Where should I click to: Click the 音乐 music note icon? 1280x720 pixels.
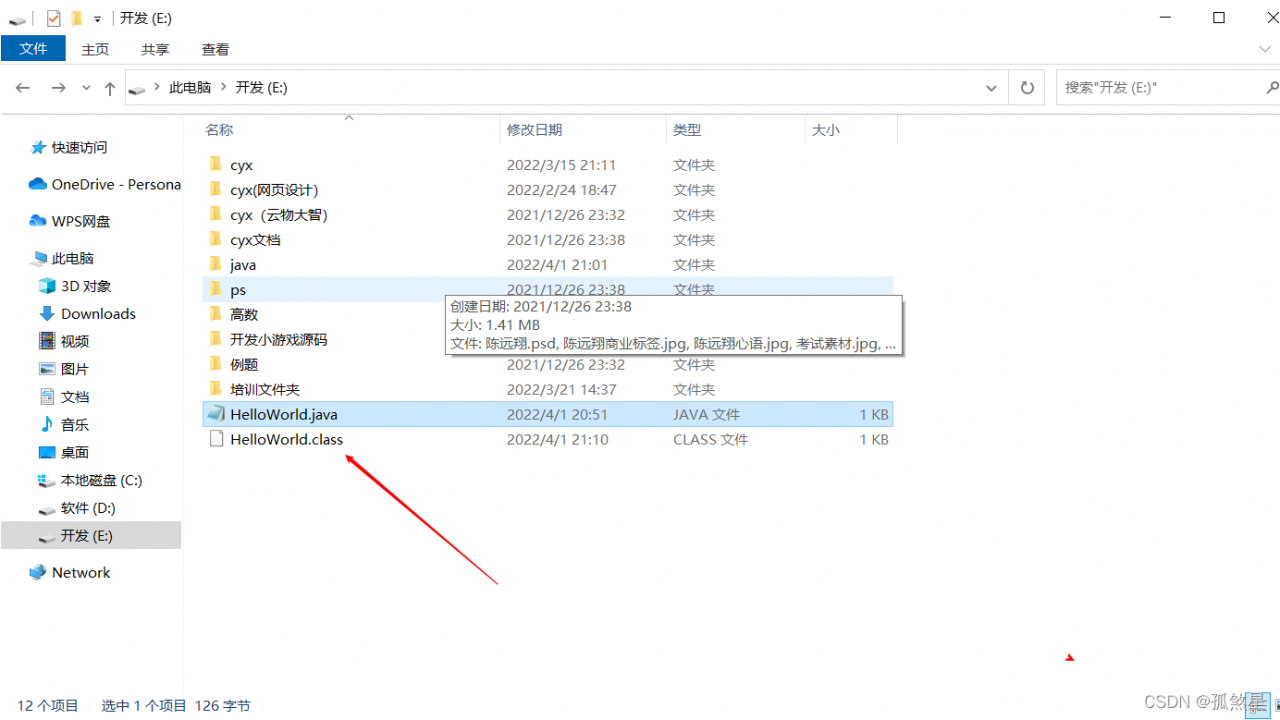[x=47, y=424]
